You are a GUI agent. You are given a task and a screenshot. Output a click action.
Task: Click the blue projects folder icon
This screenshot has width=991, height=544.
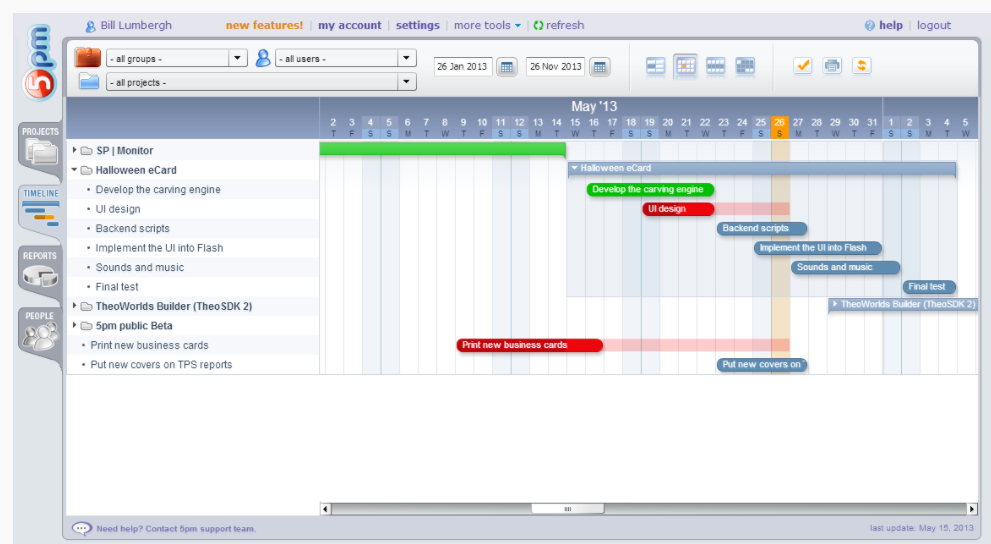coord(89,82)
